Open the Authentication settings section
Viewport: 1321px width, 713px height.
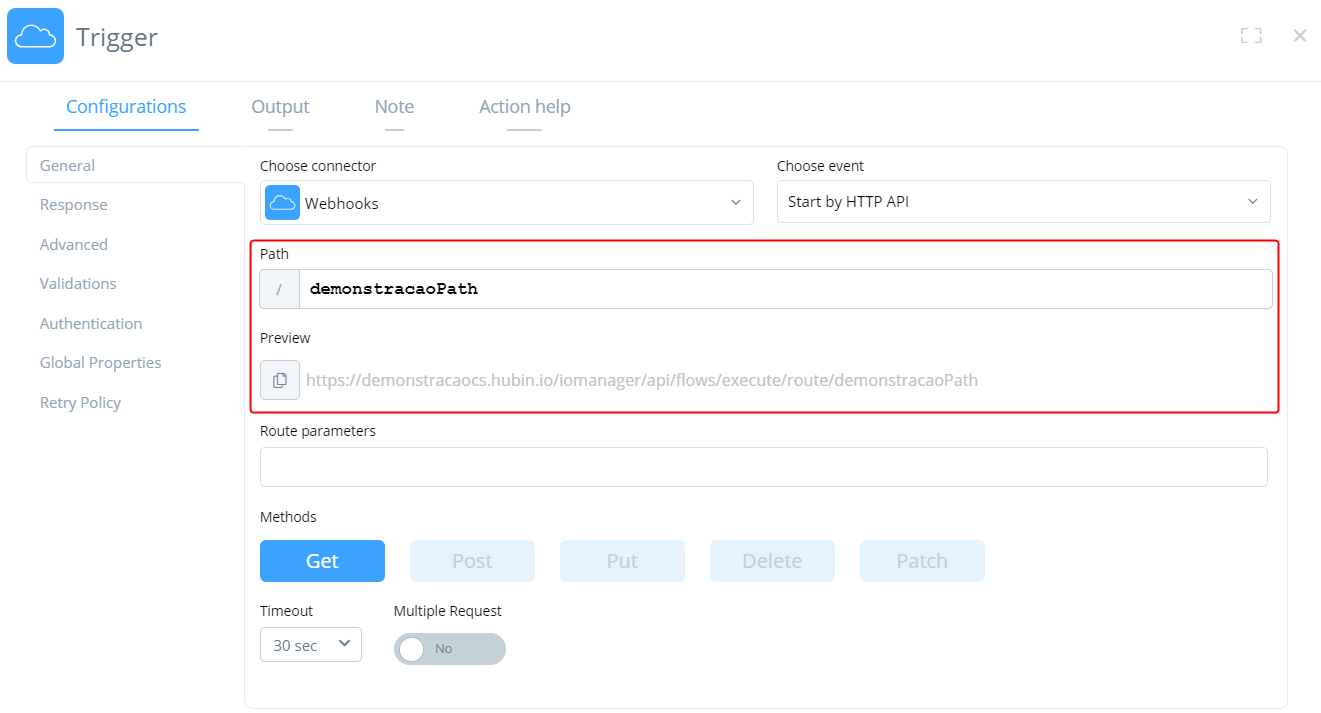tap(91, 323)
